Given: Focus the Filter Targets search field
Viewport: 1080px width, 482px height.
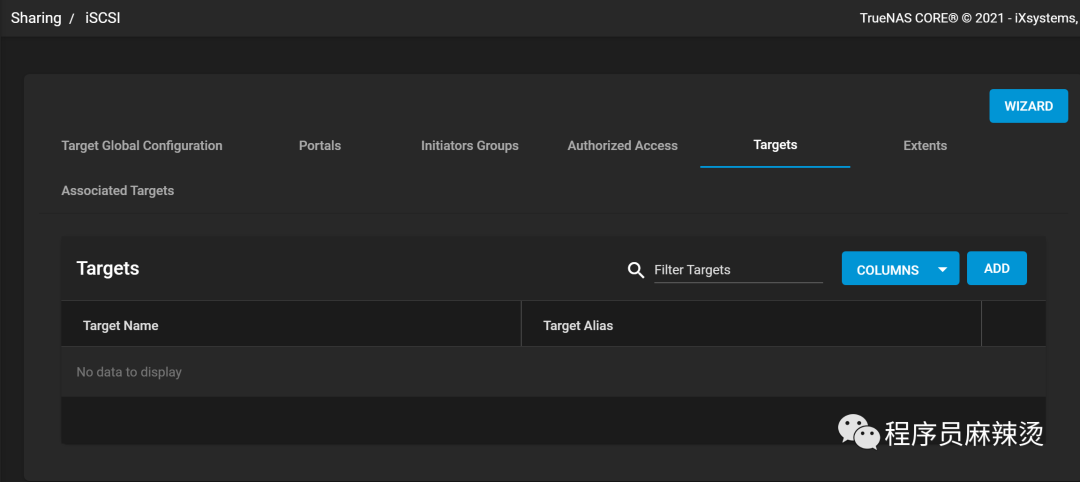Looking at the screenshot, I should tap(738, 269).
